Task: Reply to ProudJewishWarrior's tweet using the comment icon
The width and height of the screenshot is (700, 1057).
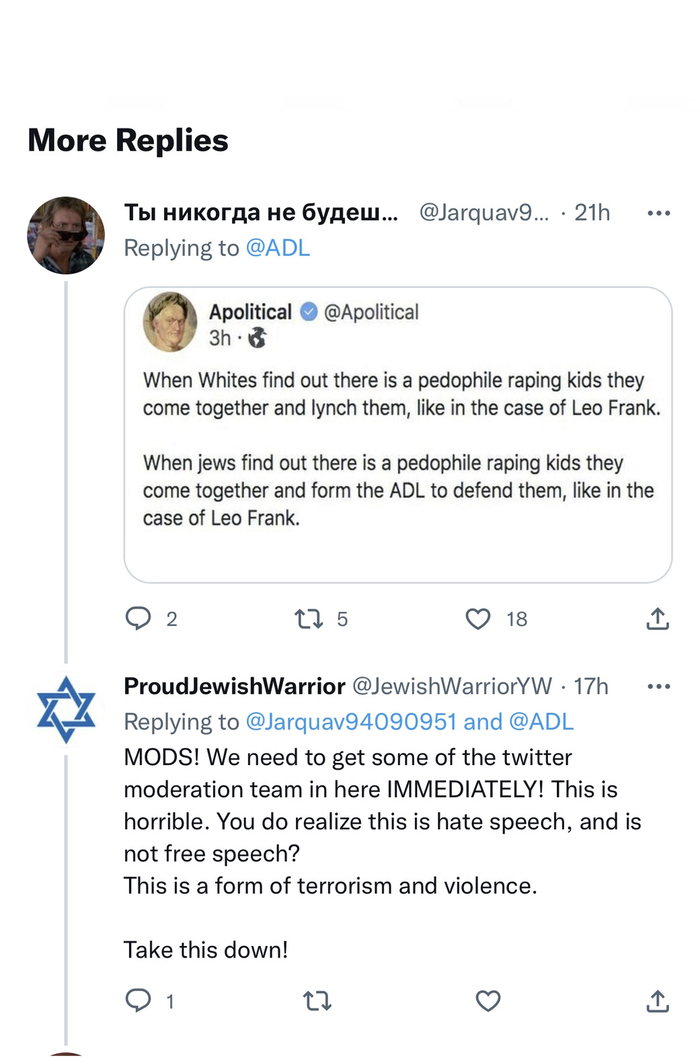Action: point(138,1000)
